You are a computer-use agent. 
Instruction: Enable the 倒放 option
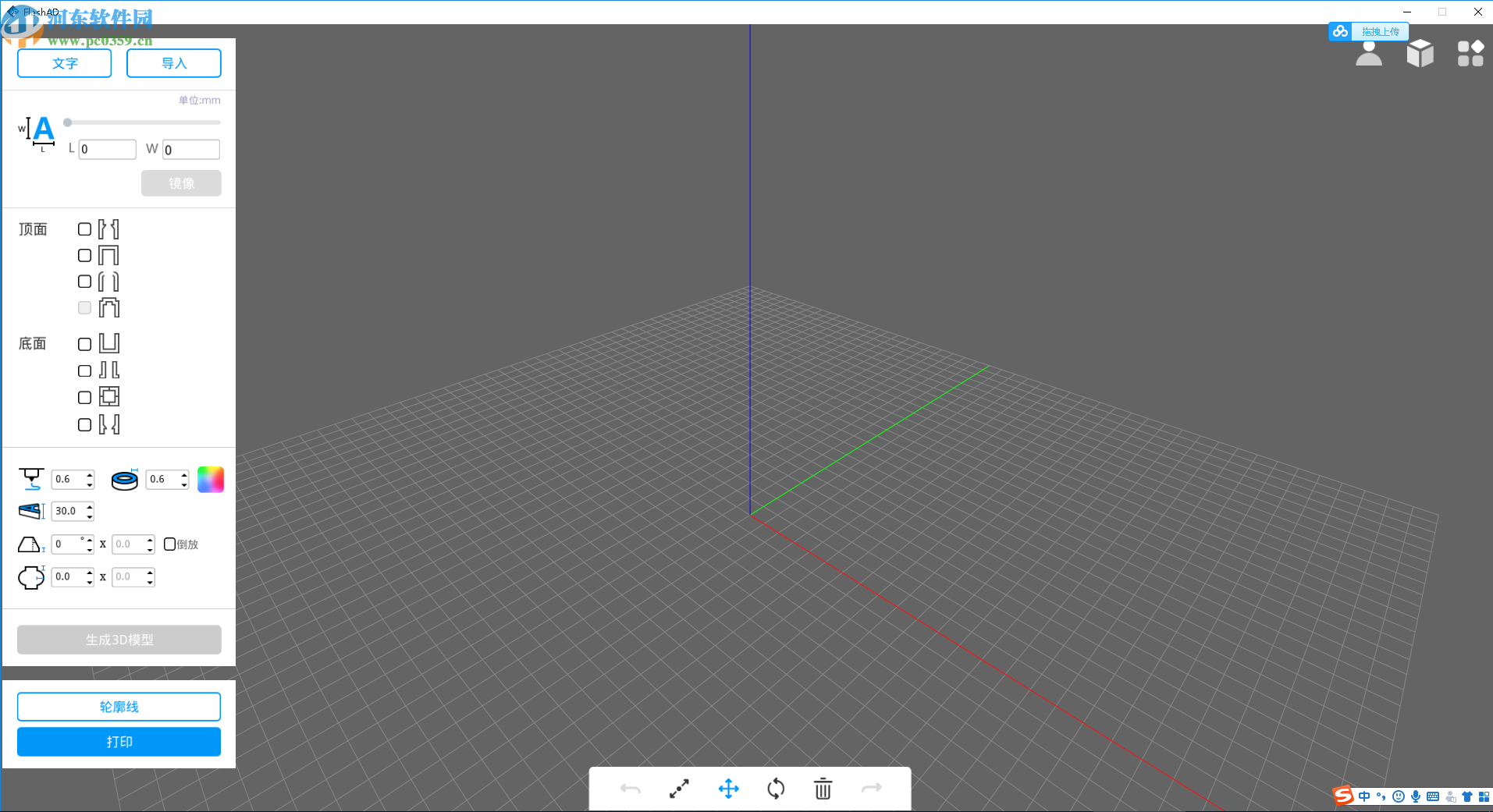[x=170, y=544]
